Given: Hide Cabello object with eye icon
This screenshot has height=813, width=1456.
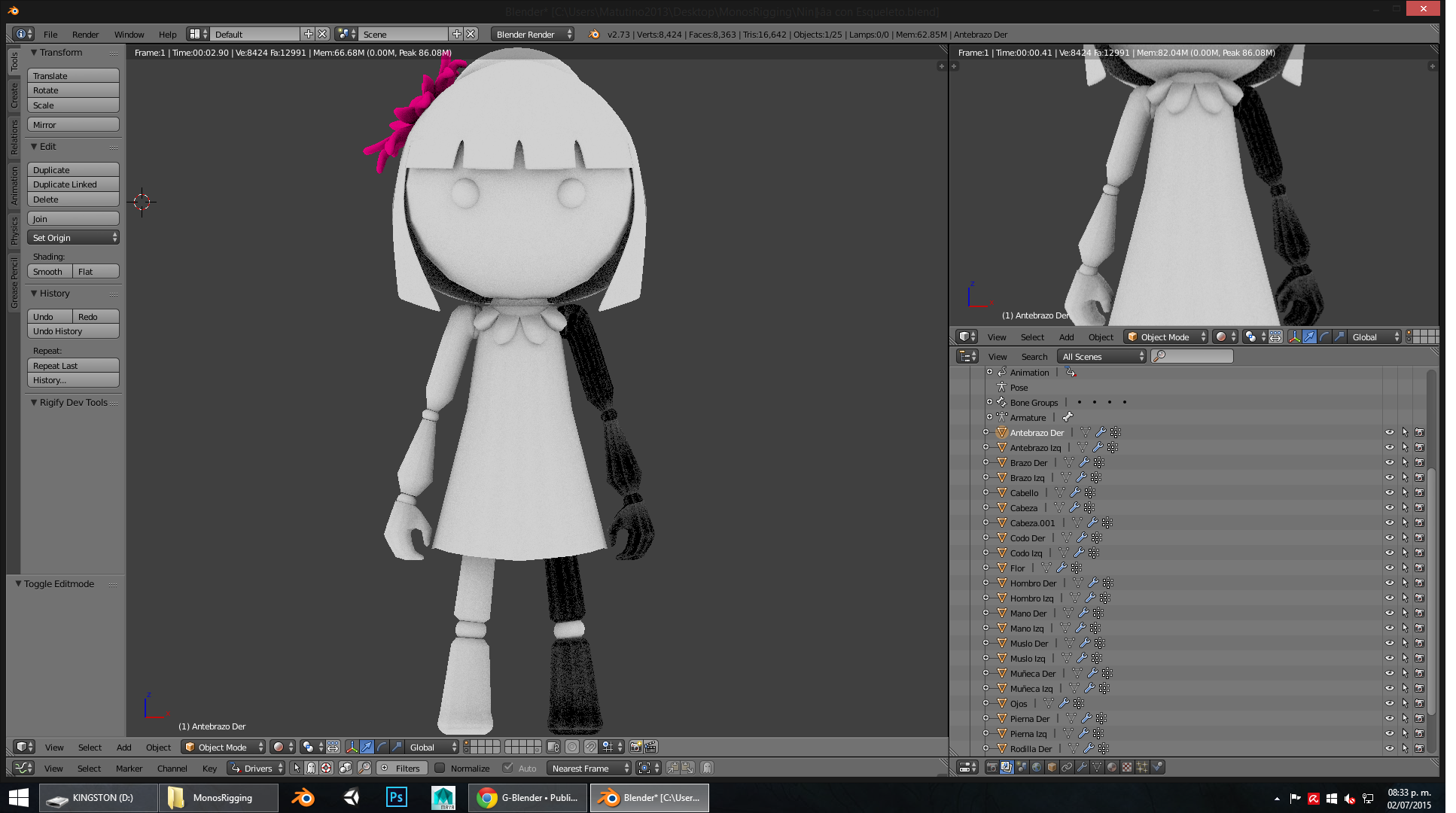Looking at the screenshot, I should tap(1389, 493).
